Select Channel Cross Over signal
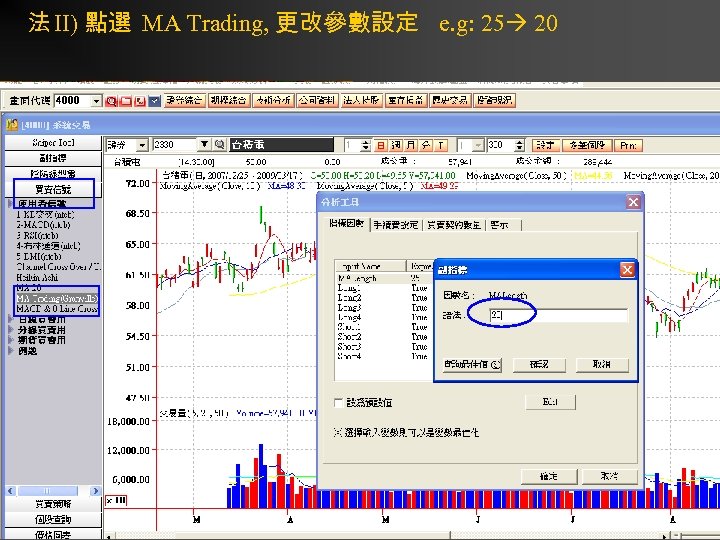720x540 pixels. click(x=58, y=267)
